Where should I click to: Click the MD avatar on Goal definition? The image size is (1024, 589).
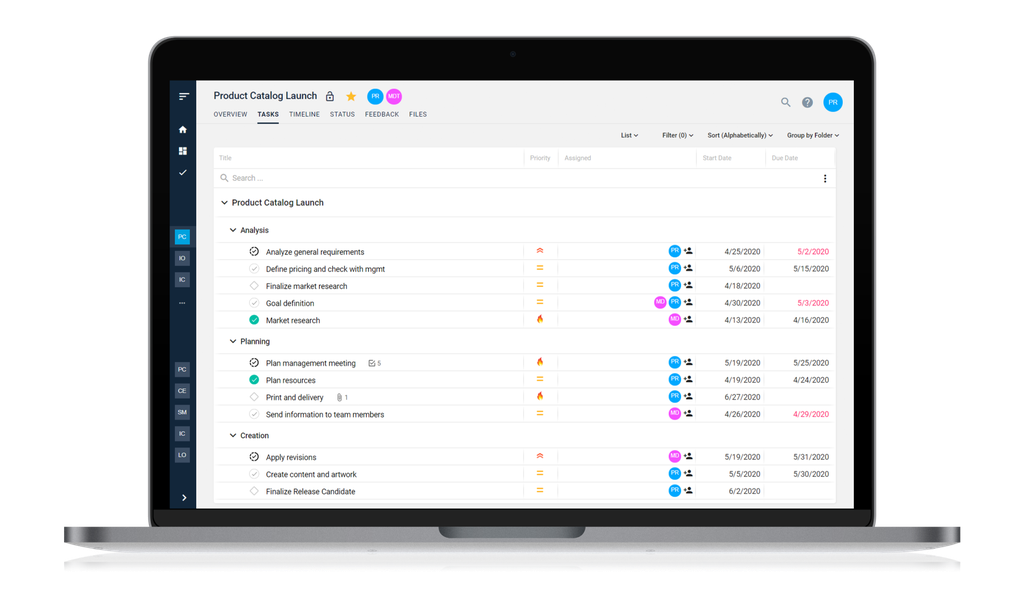pos(660,302)
